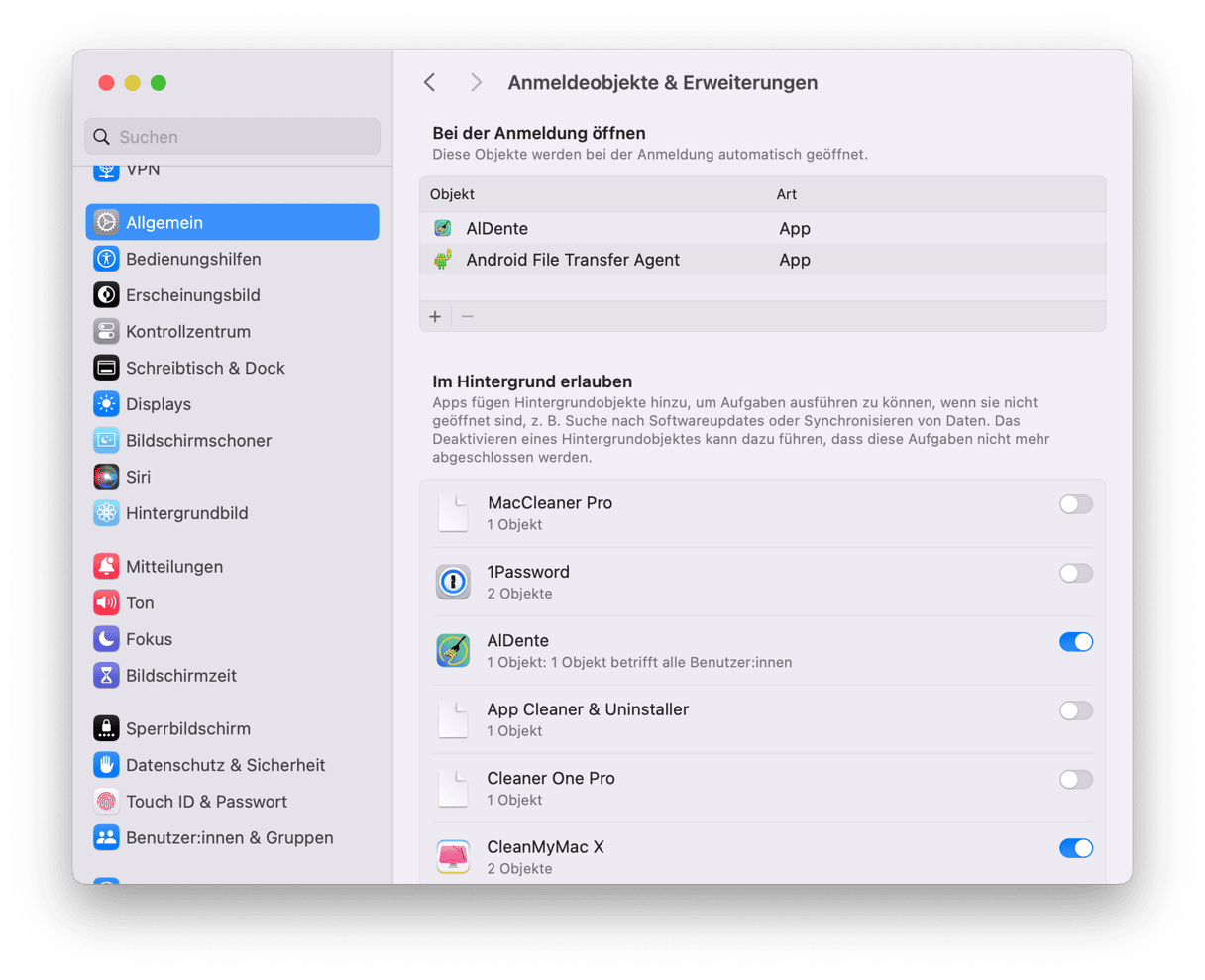
Task: Open Bildschirmzeit in the sidebar
Action: pyautogui.click(x=180, y=676)
